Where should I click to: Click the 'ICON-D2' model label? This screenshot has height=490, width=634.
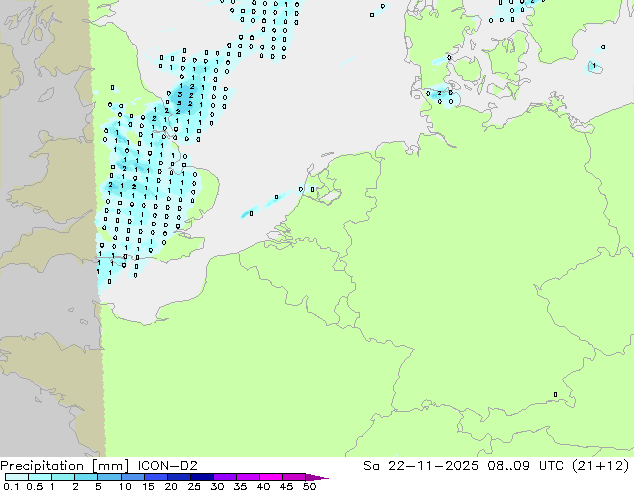coord(167,466)
